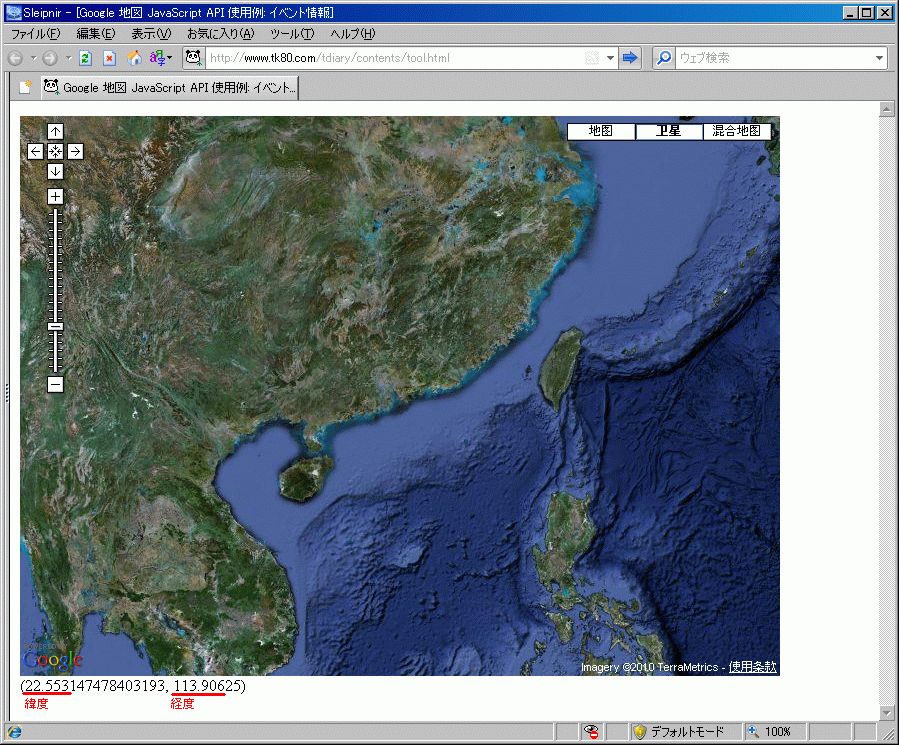899x745 pixels.
Task: Open a new tab with new page icon
Action: [x=25, y=88]
